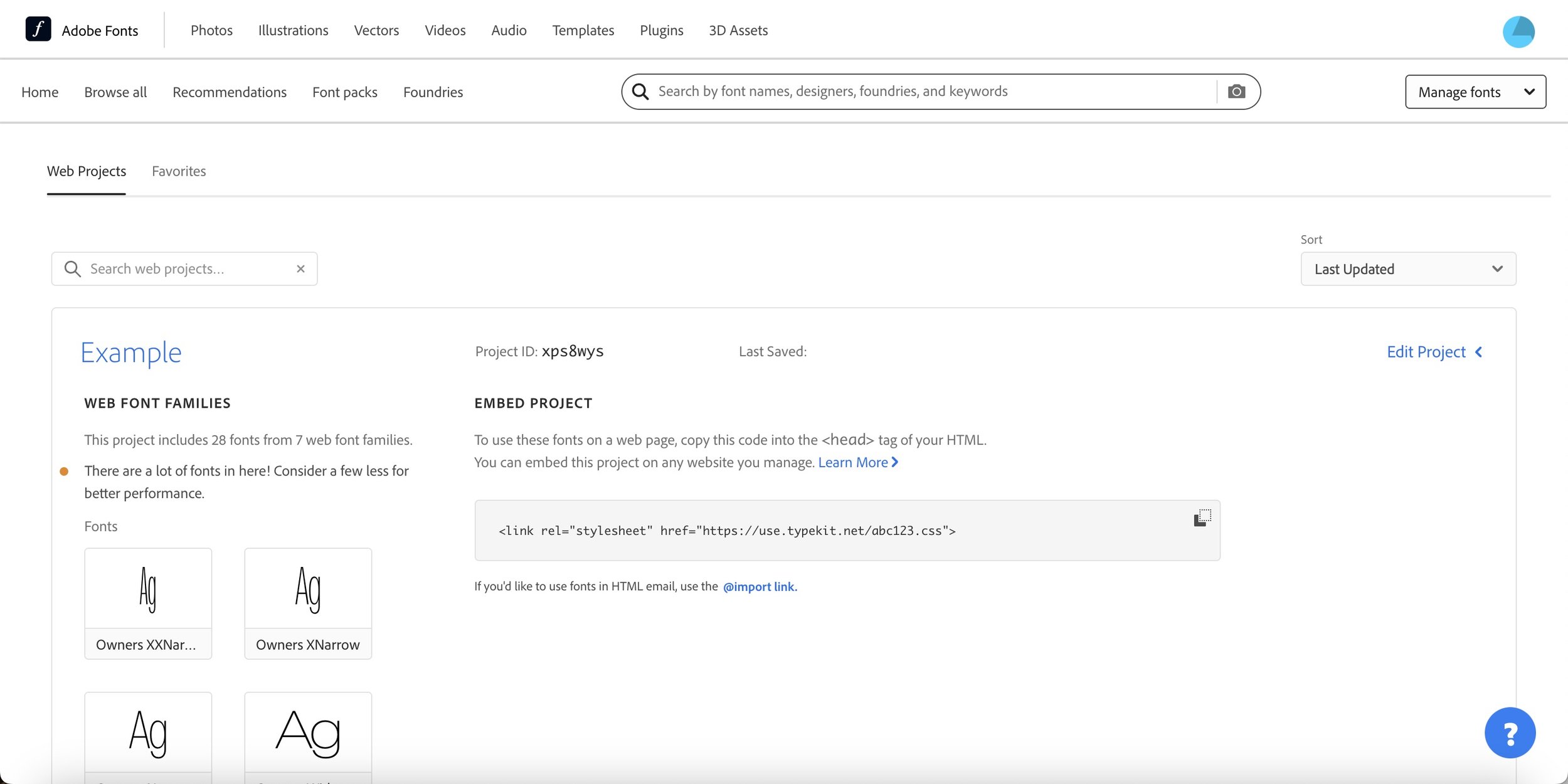Clear the web projects search field

[300, 268]
